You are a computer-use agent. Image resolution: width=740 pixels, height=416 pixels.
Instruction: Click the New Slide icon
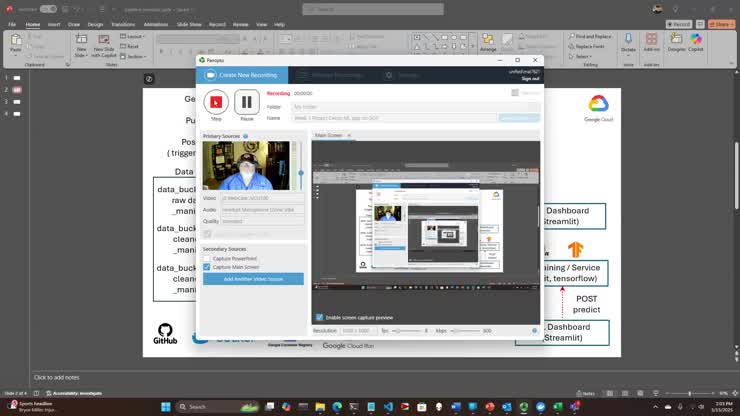81,41
